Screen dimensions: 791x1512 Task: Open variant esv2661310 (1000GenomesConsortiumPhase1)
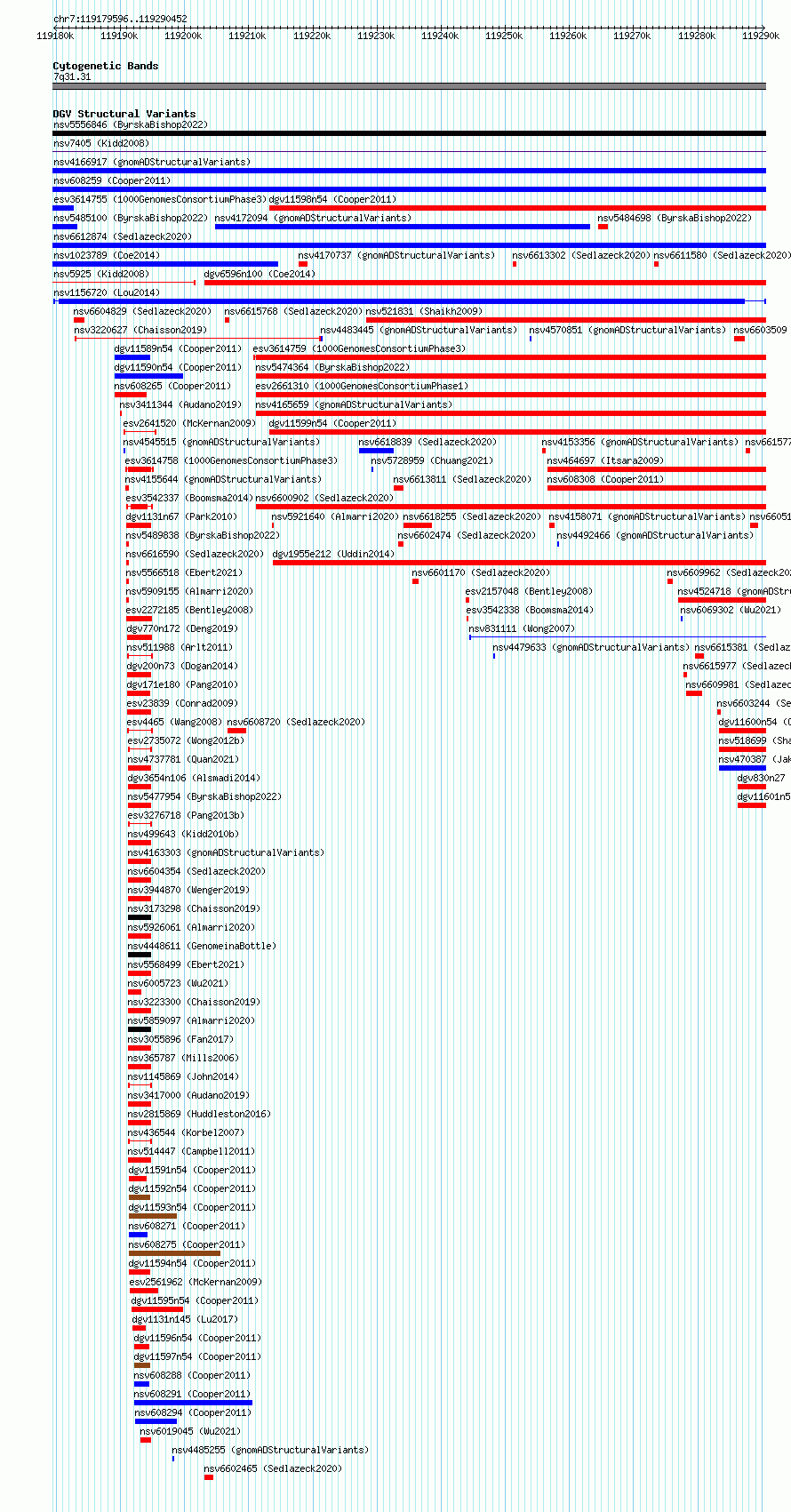coord(363,386)
